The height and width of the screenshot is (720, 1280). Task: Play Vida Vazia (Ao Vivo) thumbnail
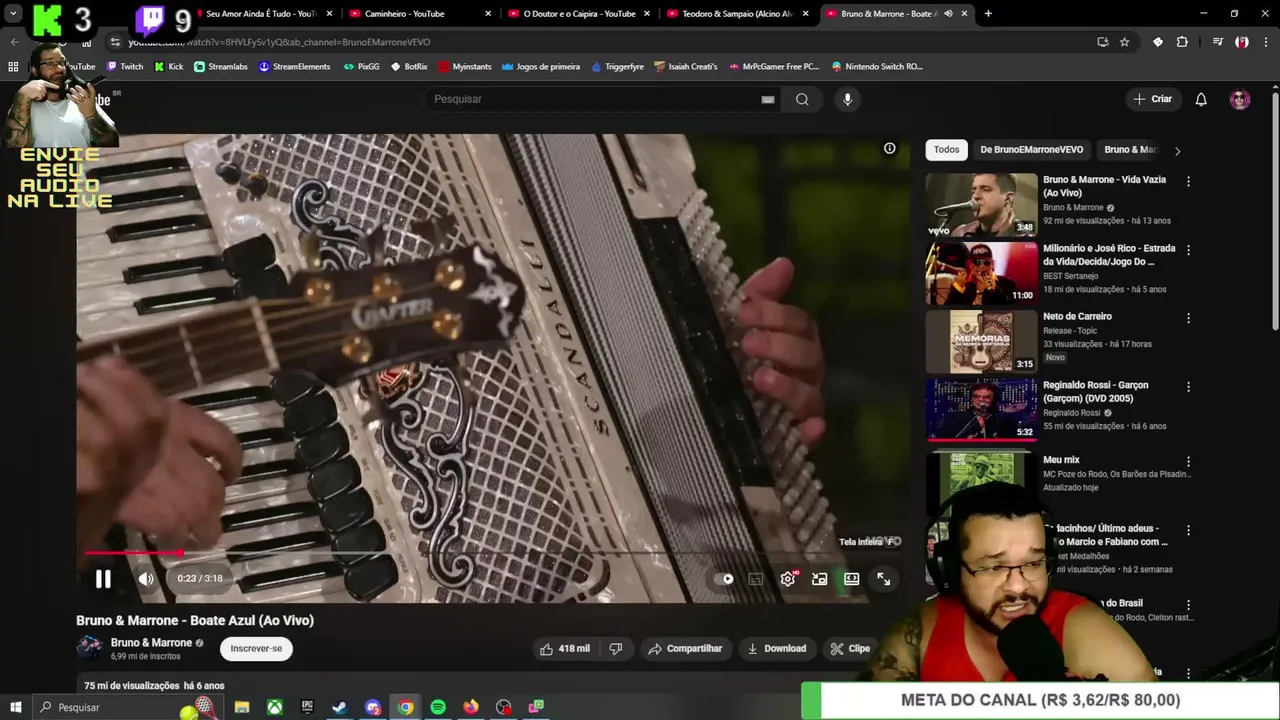981,205
